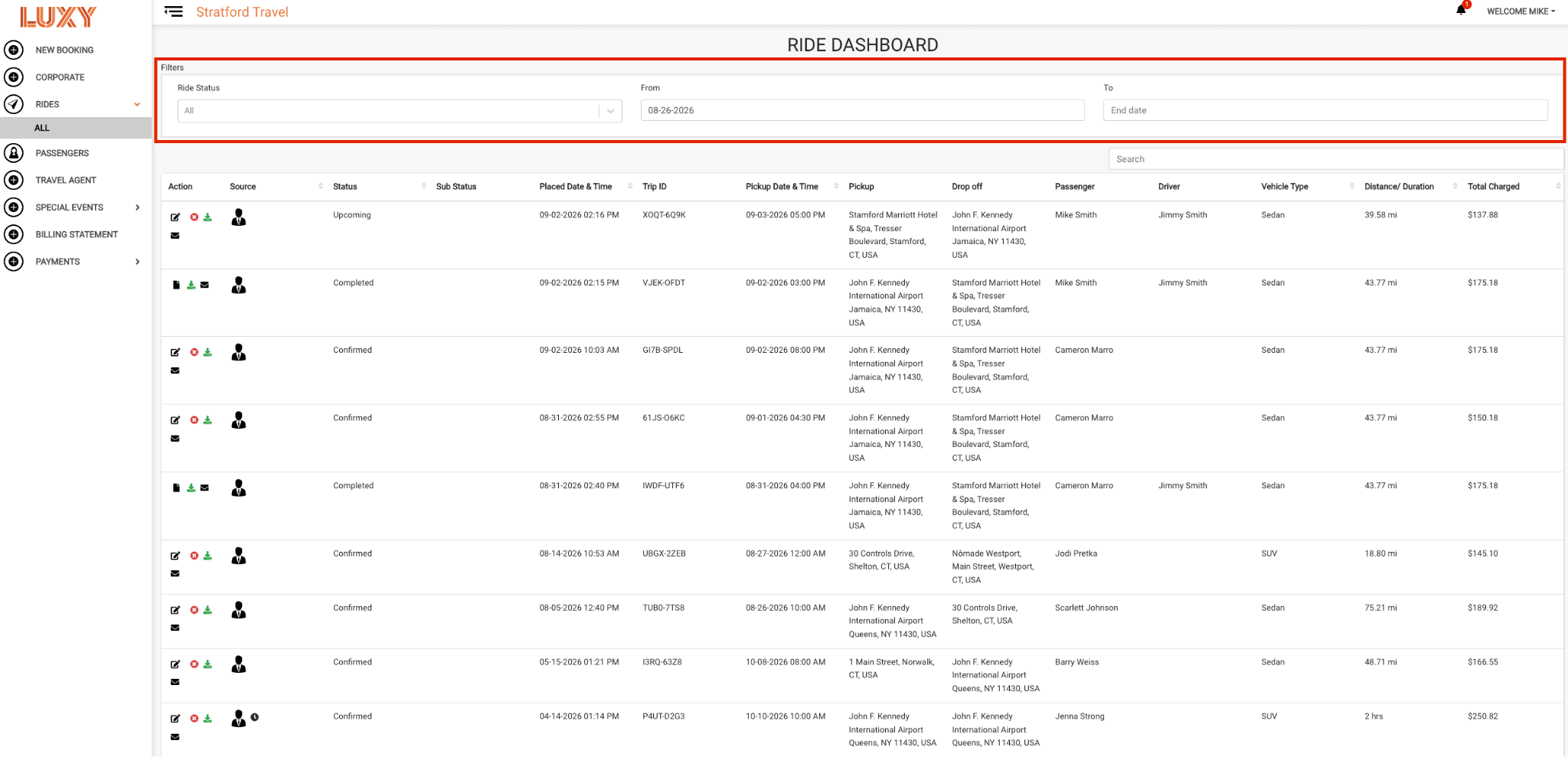Click Distance/ Duration column header
This screenshot has height=757, width=1568.
1399,187
